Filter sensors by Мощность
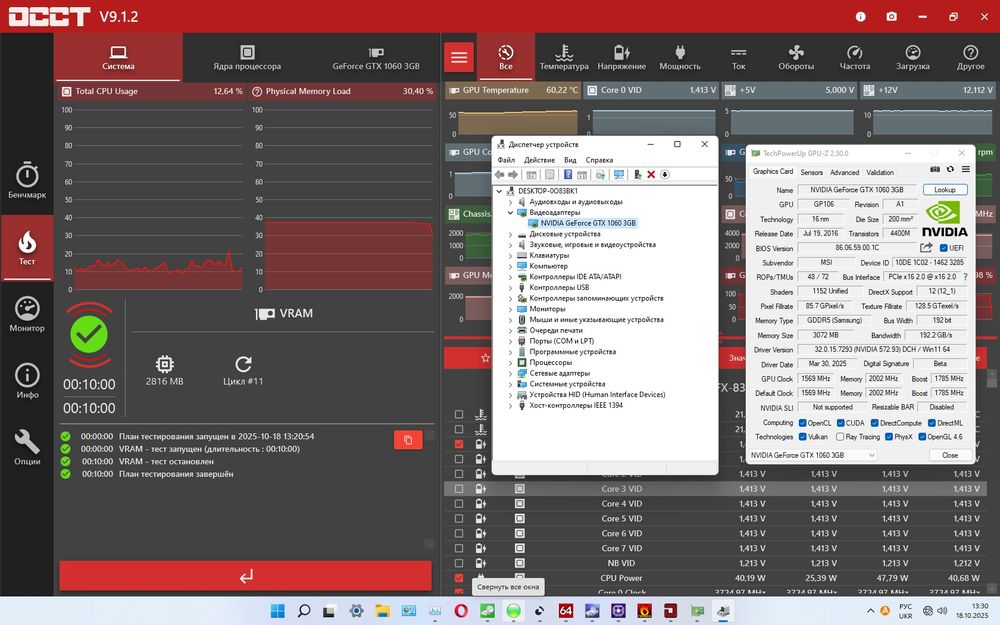Viewport: 1000px width, 625px height. [x=680, y=57]
